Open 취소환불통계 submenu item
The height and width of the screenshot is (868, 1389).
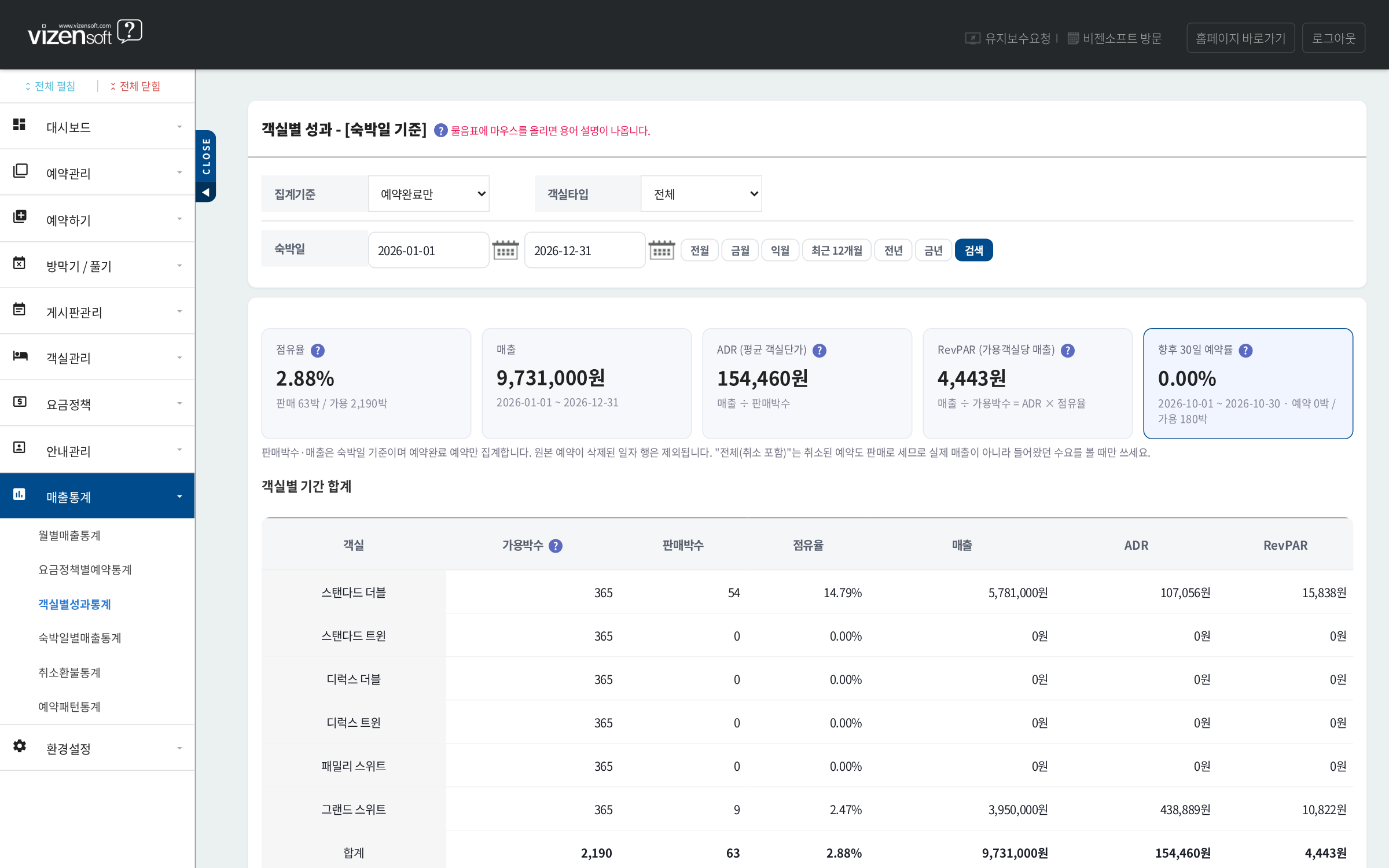click(69, 673)
